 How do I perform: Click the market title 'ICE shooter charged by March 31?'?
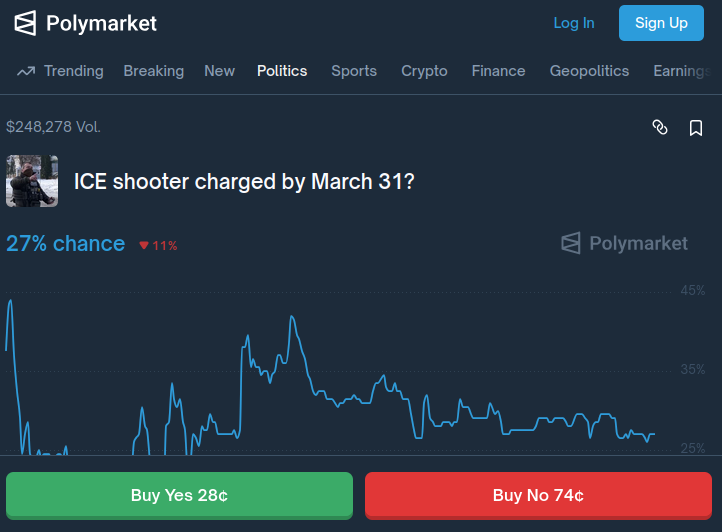point(244,181)
